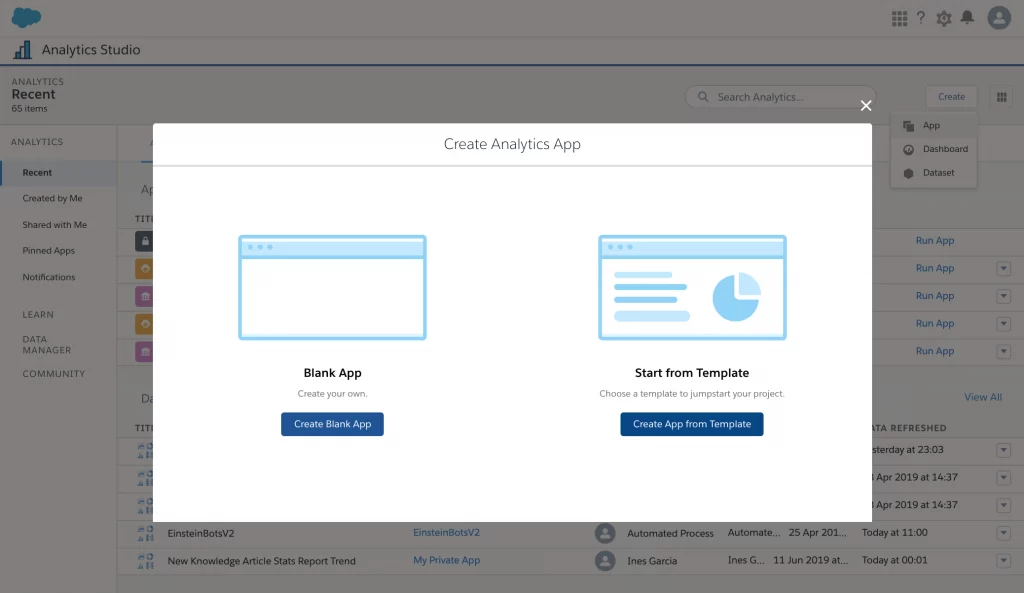Click the Create Blank App button
The height and width of the screenshot is (593, 1024).
coord(332,424)
